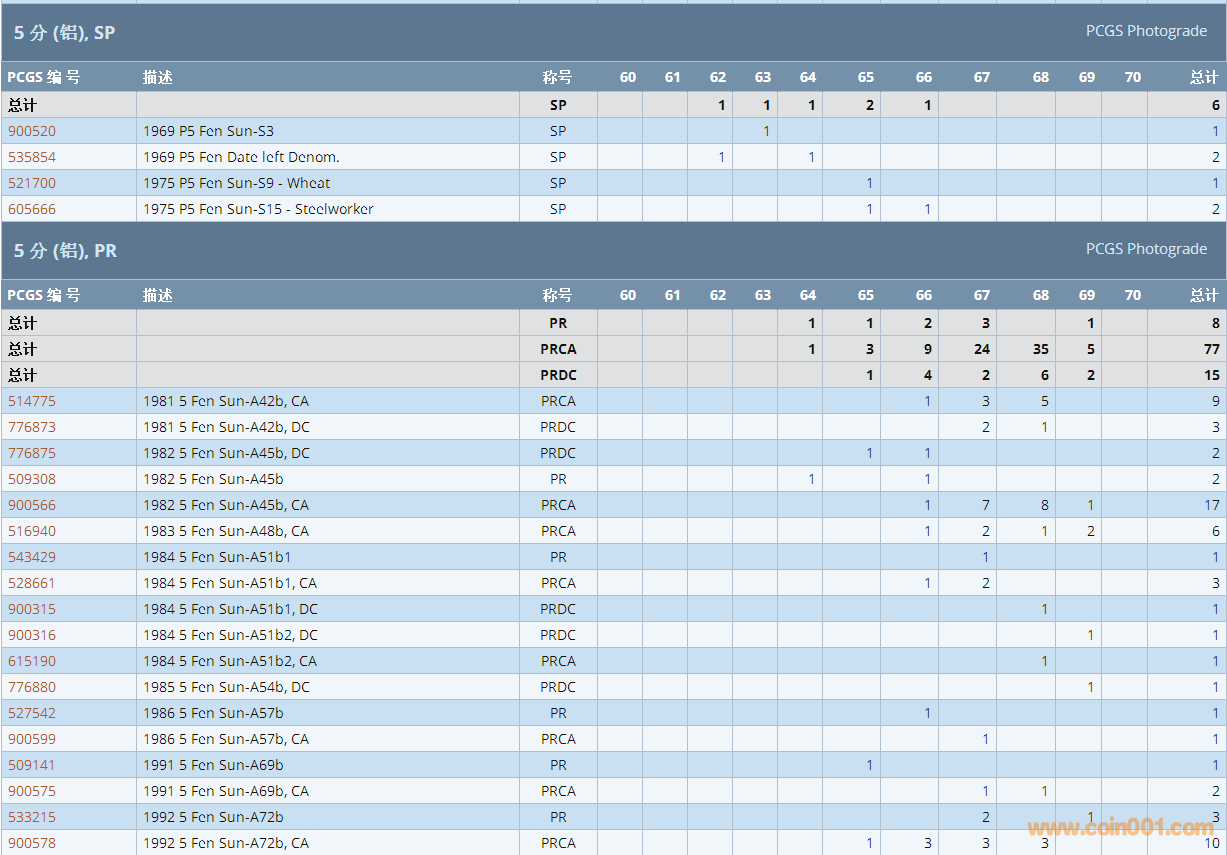The height and width of the screenshot is (855, 1227).
Task: Open PCGS number 516940 link
Action: coord(32,531)
